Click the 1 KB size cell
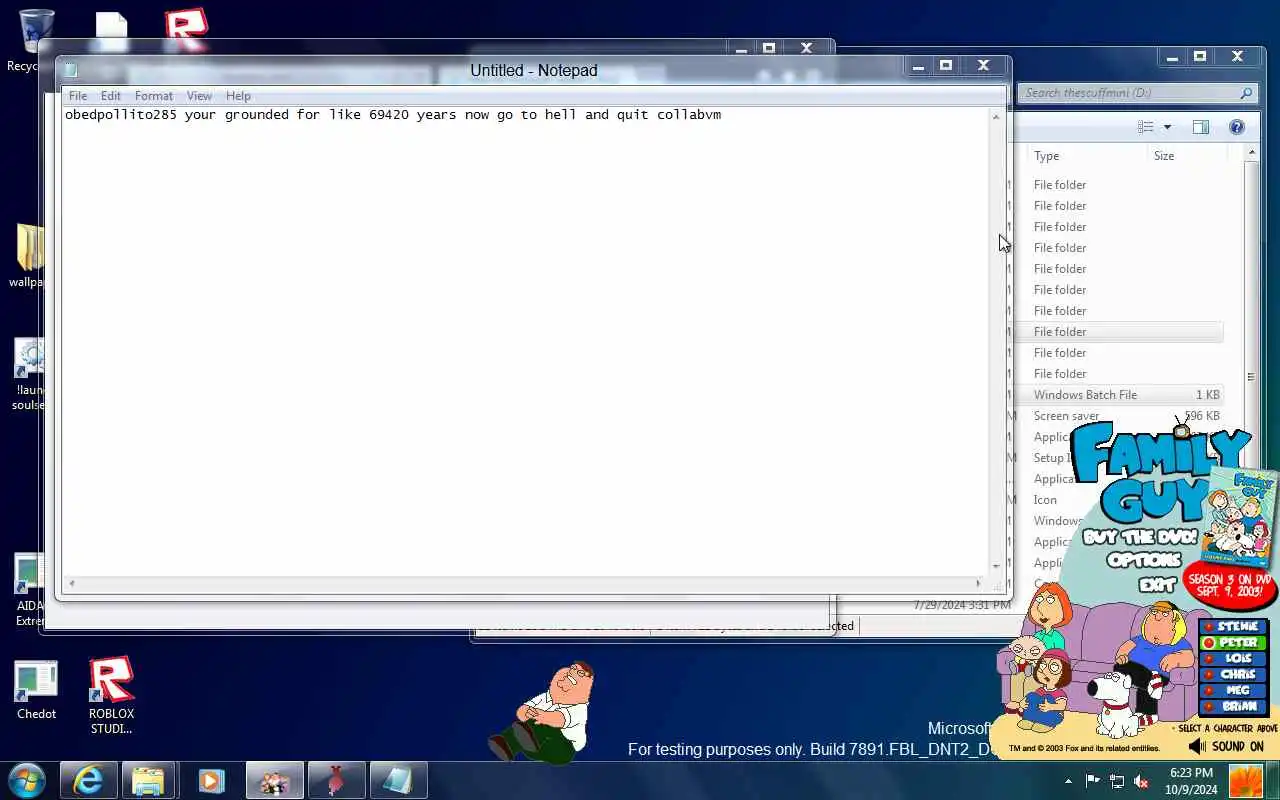Screen dimensions: 1280x800 [x=1207, y=395]
